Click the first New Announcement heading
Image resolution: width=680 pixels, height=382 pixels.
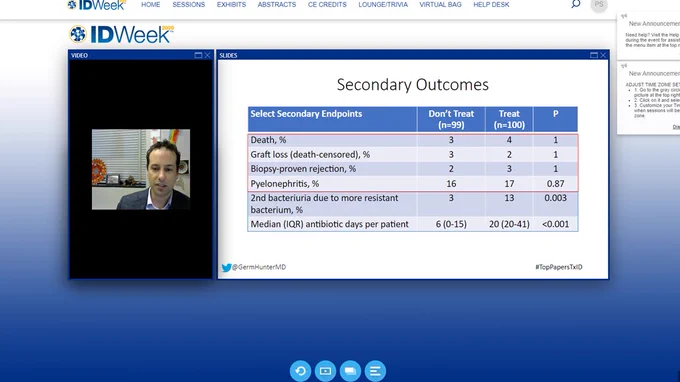(654, 23)
